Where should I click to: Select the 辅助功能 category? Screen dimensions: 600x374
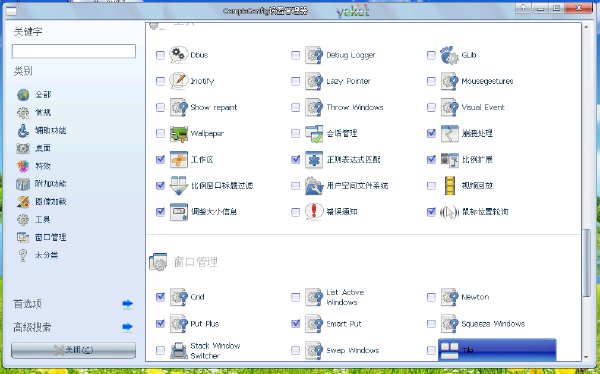(51, 131)
